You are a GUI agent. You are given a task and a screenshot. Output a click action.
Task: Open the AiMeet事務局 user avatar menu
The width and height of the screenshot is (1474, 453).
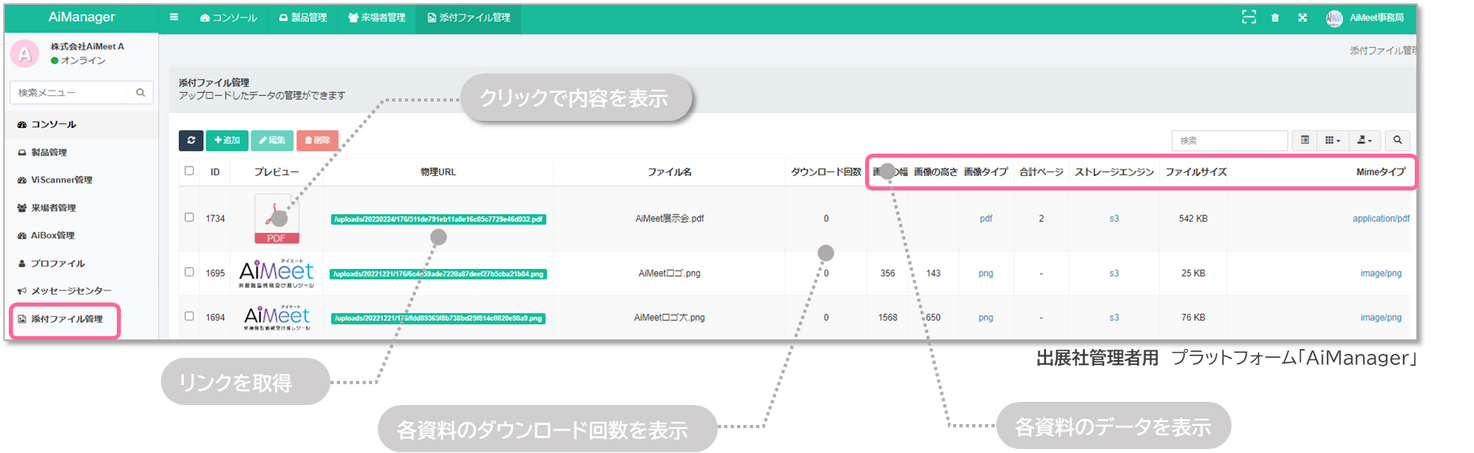[x=1334, y=18]
